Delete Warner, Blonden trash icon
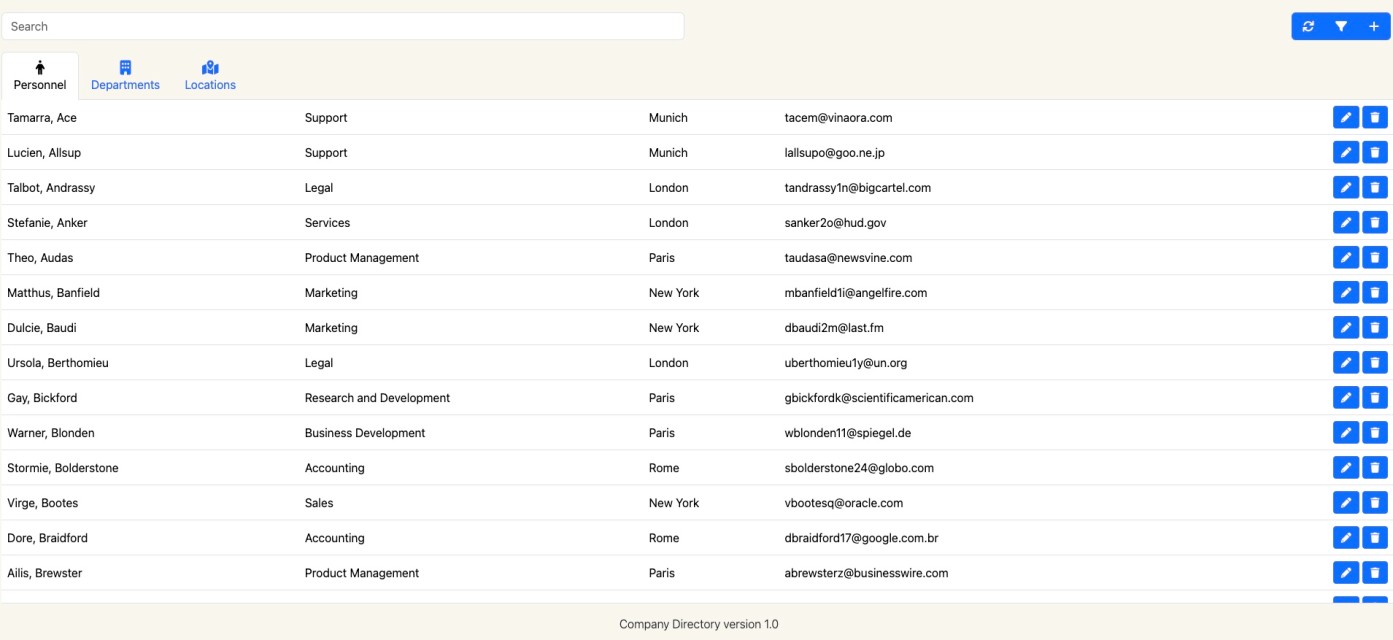Image resolution: width=1393 pixels, height=640 pixels. pos(1375,433)
